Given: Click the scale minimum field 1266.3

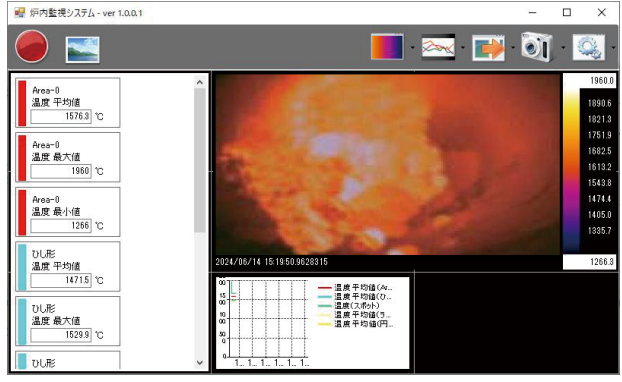Looking at the screenshot, I should [x=590, y=262].
